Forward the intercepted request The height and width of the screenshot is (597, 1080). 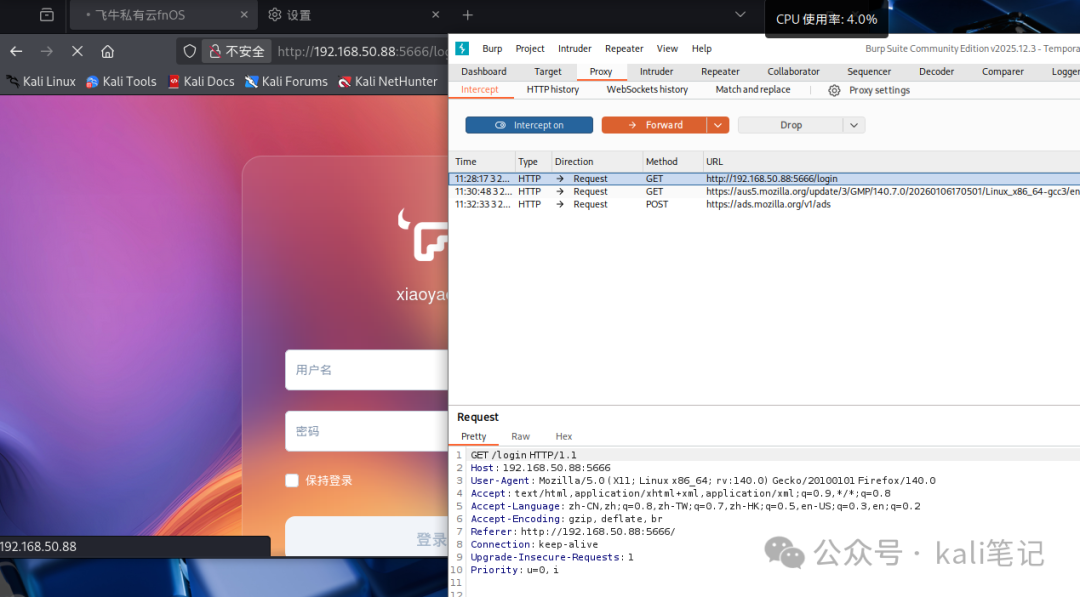663,124
